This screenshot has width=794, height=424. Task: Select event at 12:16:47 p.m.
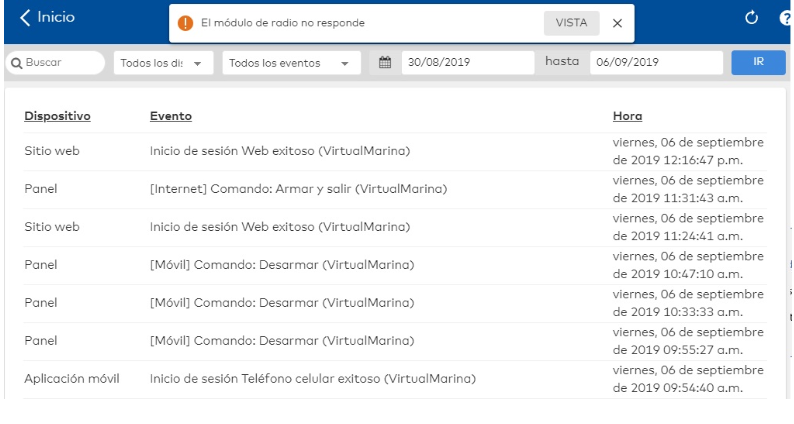tap(395, 151)
